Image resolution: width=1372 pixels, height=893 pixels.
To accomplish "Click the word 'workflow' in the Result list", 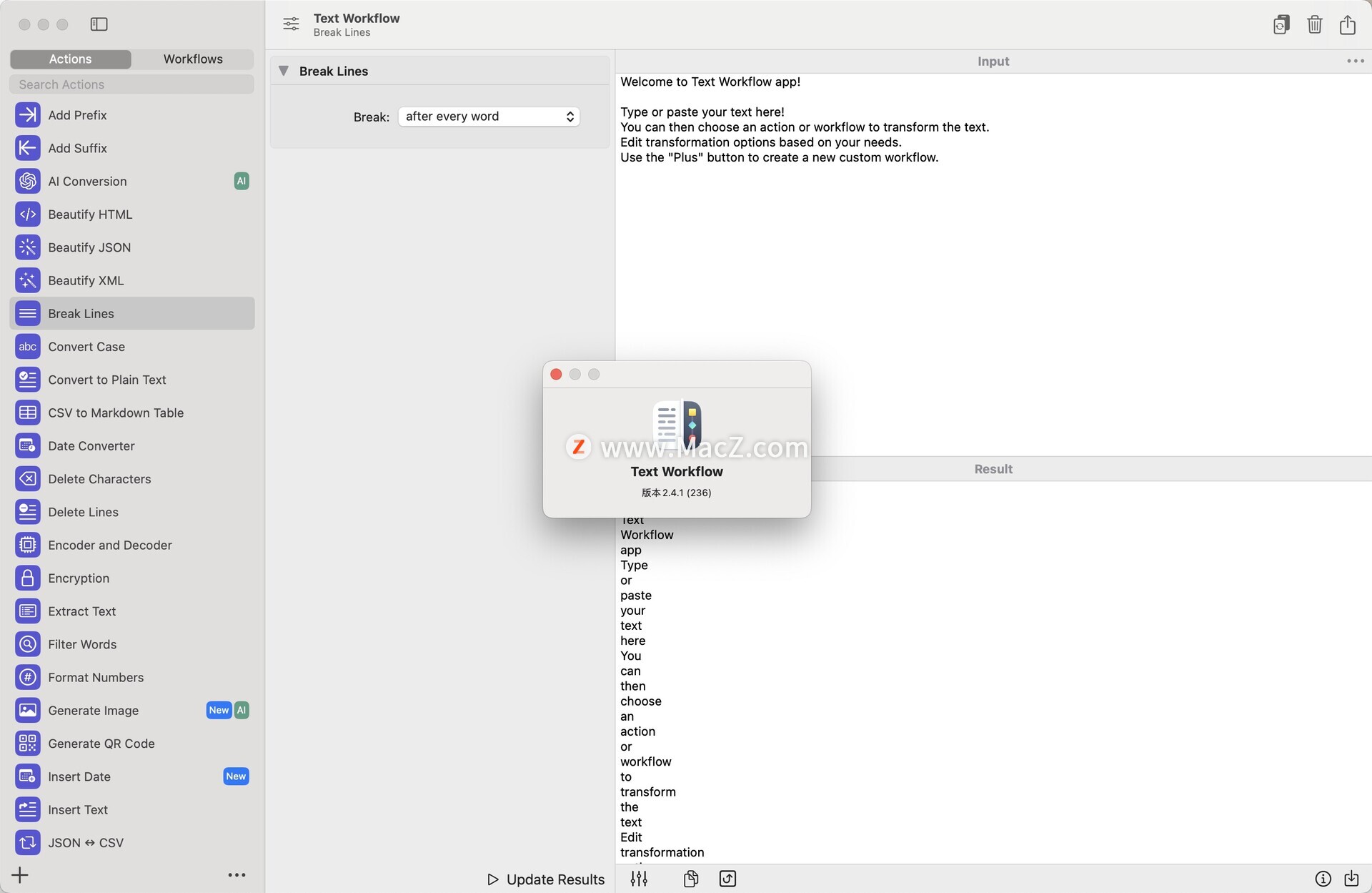I will pos(645,761).
